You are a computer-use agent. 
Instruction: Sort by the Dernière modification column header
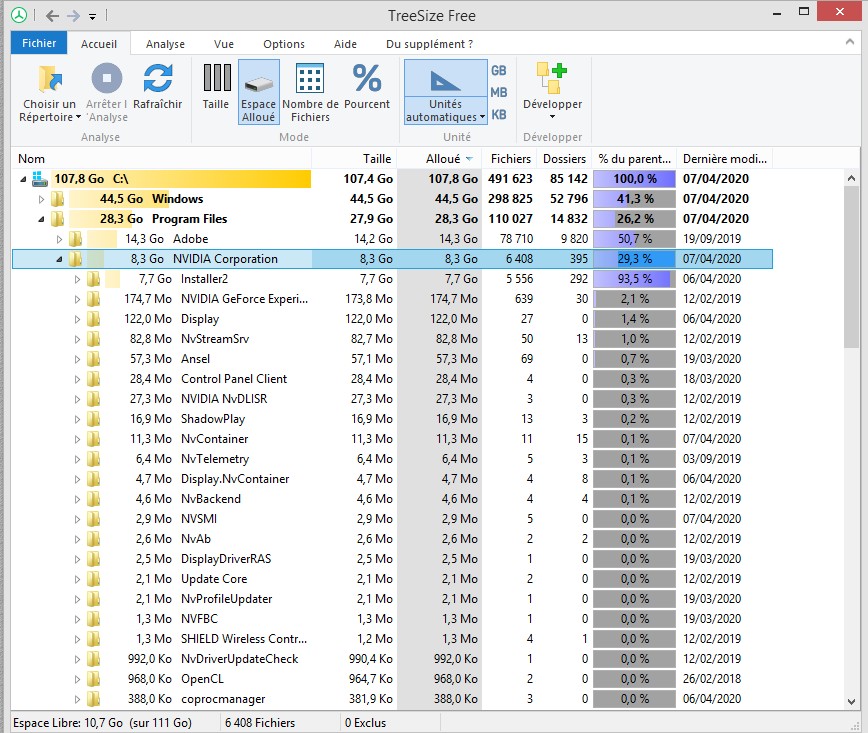click(x=725, y=159)
